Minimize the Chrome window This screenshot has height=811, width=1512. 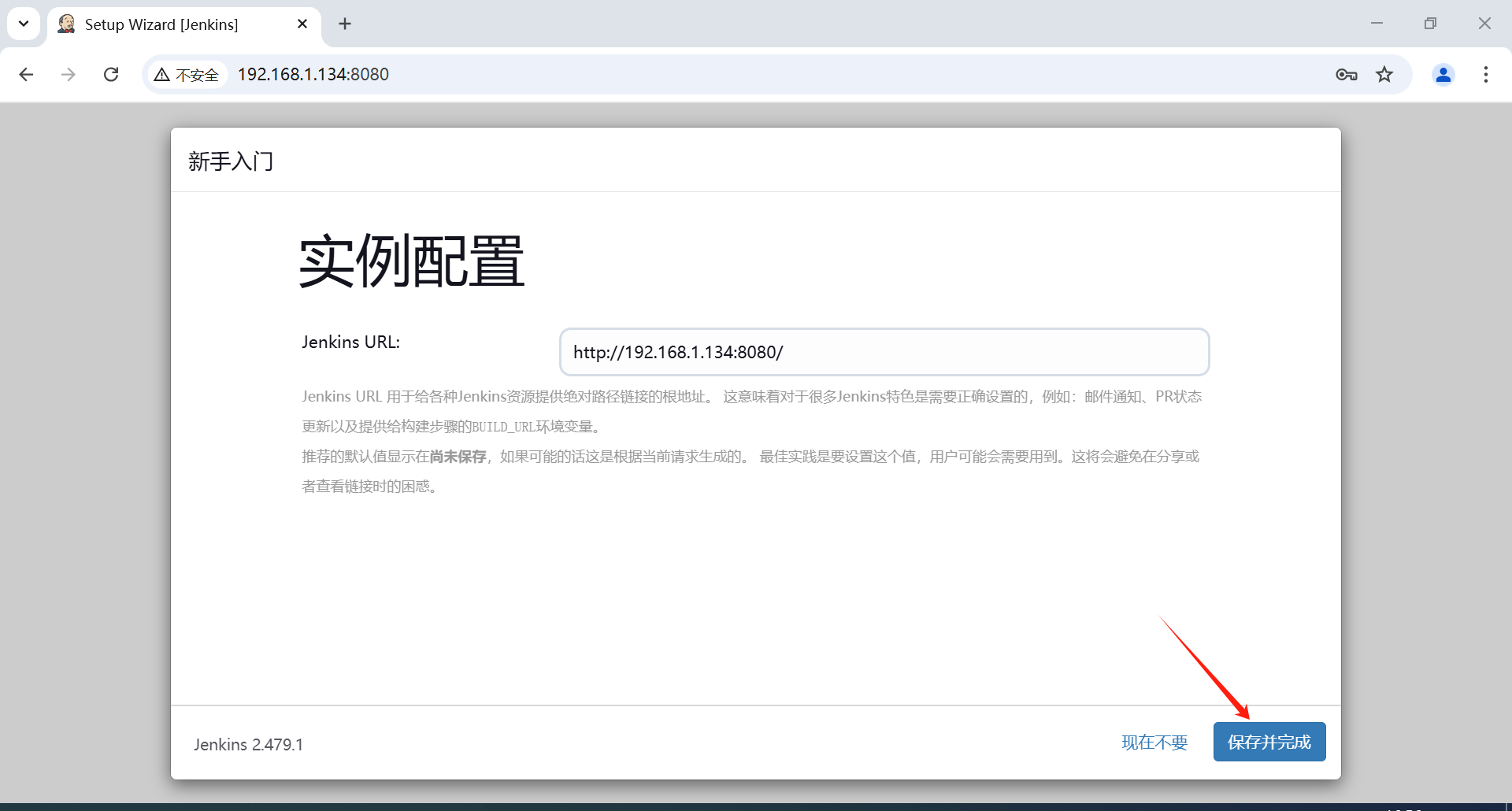pyautogui.click(x=1377, y=24)
